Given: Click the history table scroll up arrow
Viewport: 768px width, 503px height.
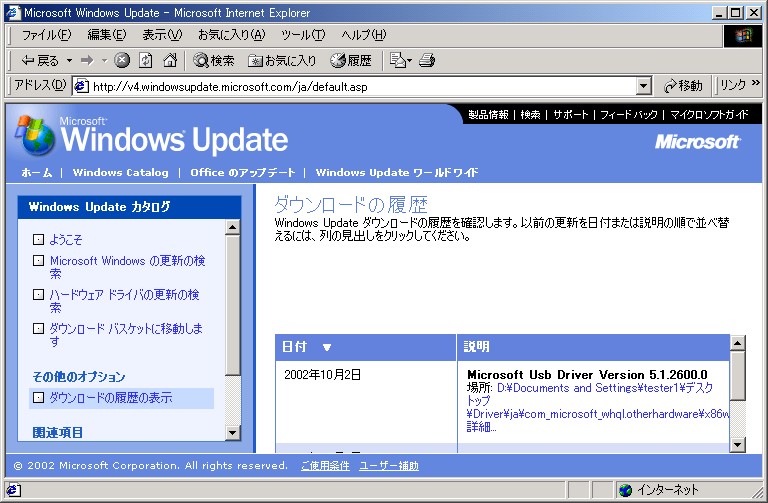Looking at the screenshot, I should (x=737, y=343).
